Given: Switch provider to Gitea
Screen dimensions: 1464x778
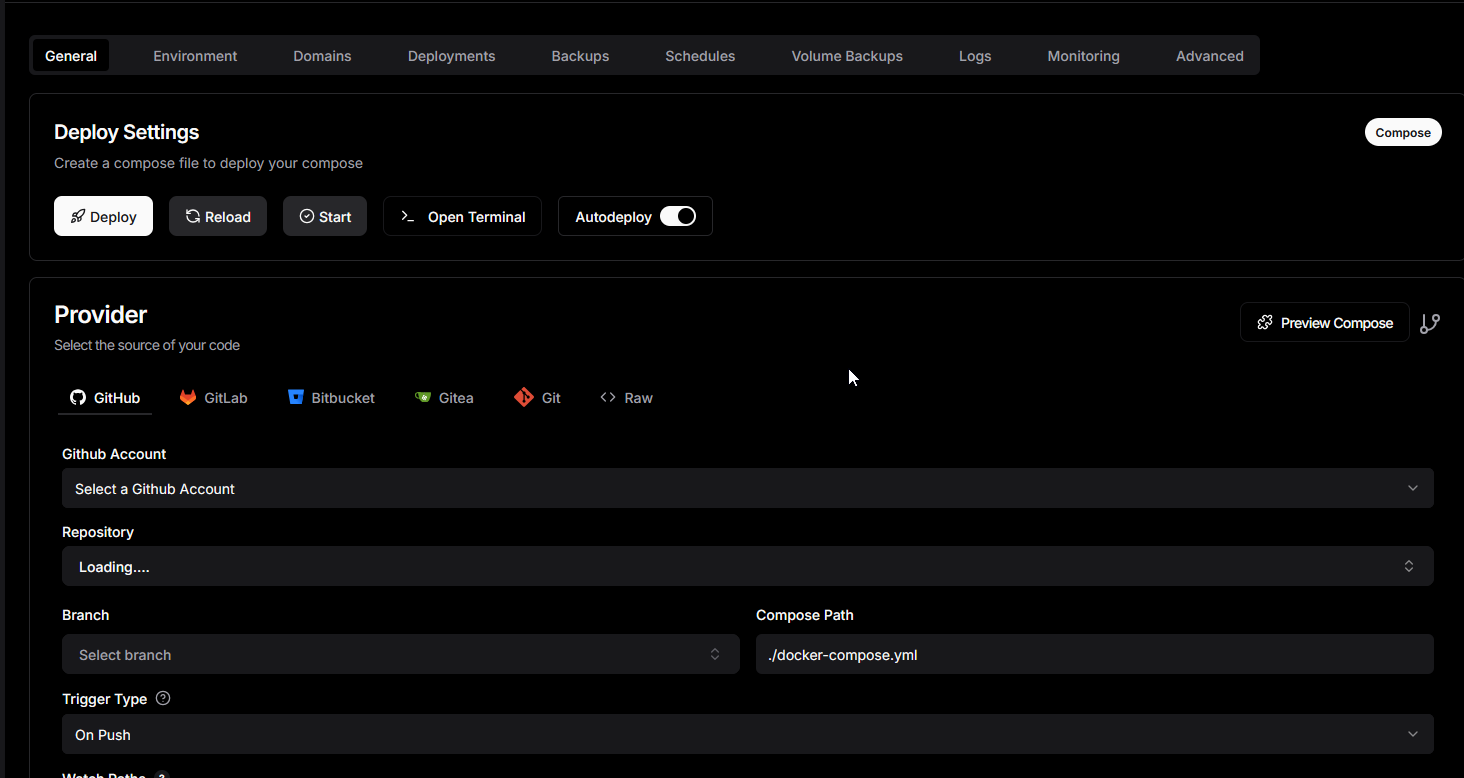Looking at the screenshot, I should [x=444, y=398].
